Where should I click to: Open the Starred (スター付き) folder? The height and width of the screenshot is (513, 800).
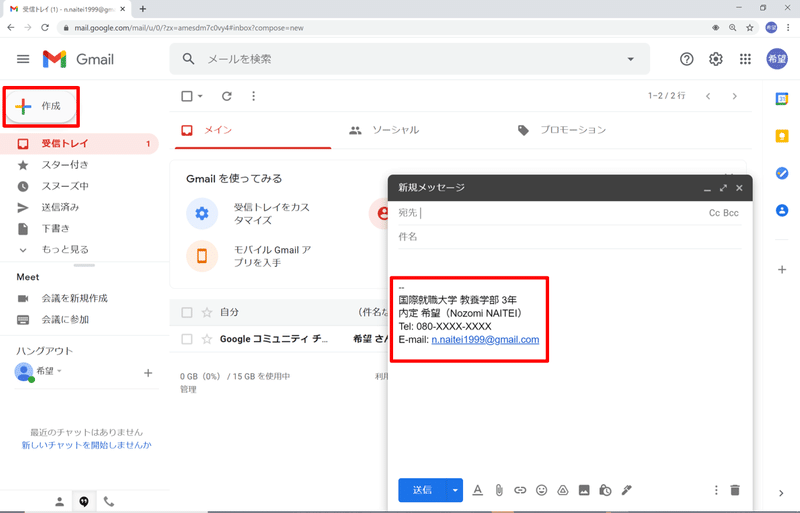pyautogui.click(x=65, y=165)
